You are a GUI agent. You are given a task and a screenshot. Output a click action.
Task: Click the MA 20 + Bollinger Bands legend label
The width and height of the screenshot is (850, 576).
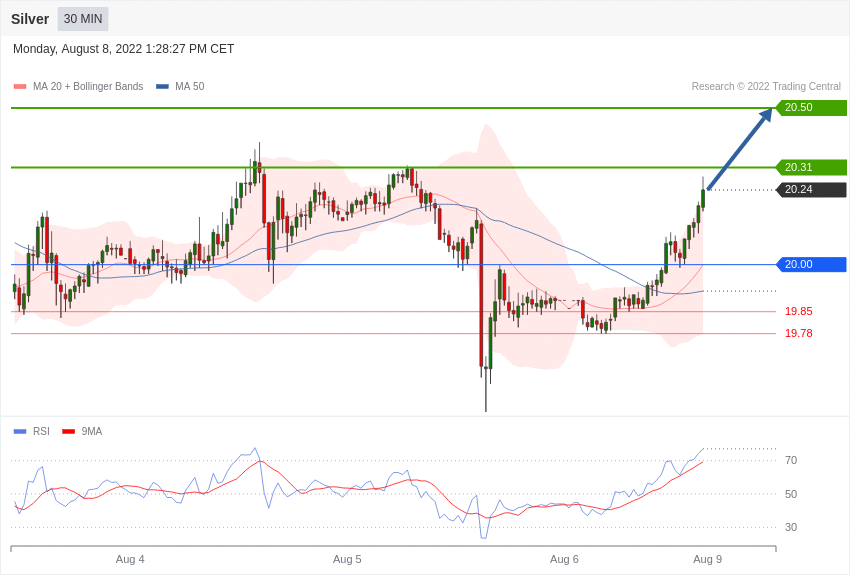pyautogui.click(x=88, y=86)
